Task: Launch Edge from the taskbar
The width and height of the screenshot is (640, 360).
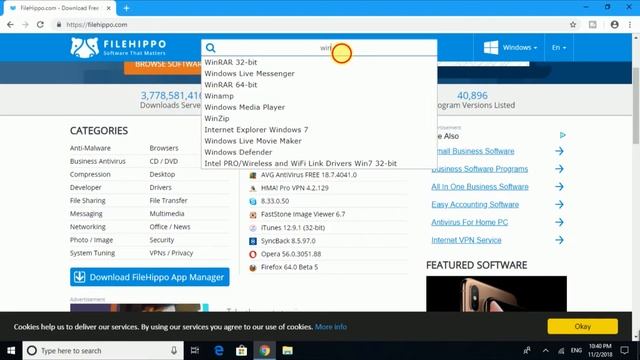Action: pos(219,351)
